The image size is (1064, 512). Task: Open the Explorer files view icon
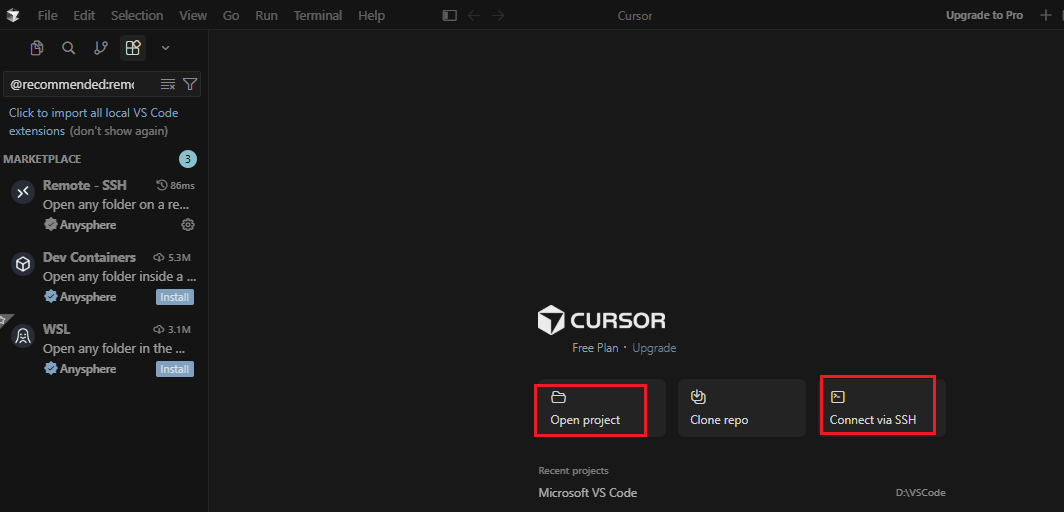(37, 47)
